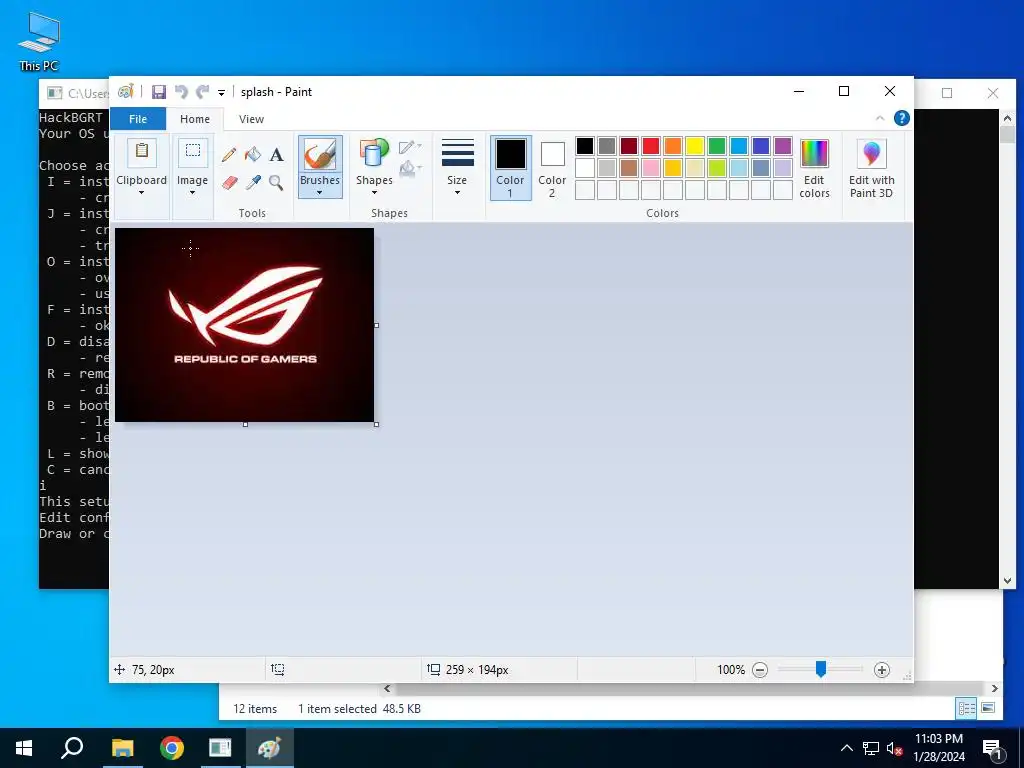
Task: Select Color 2 background button
Action: [x=552, y=168]
